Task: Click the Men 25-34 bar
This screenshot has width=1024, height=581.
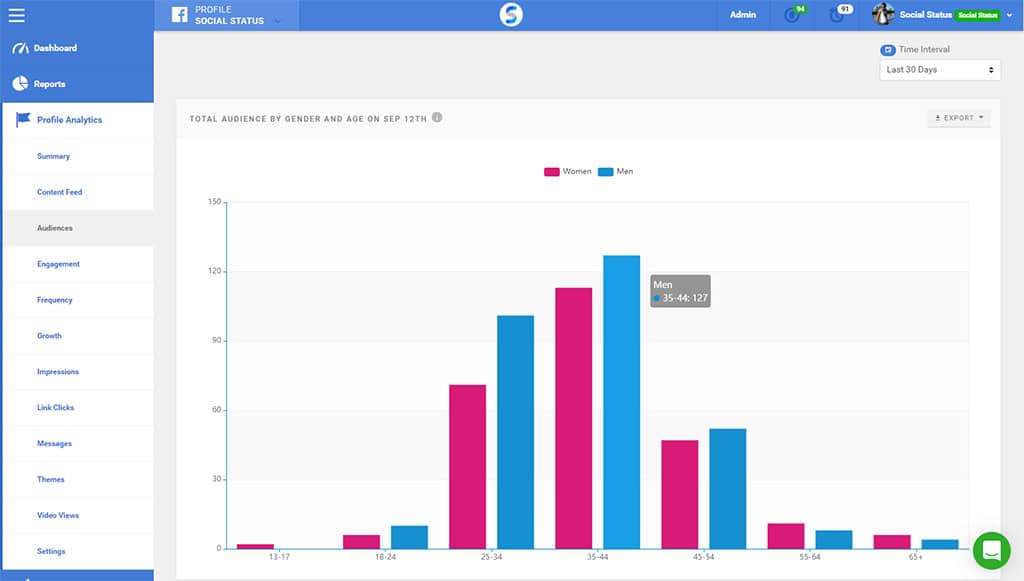Action: pos(515,432)
